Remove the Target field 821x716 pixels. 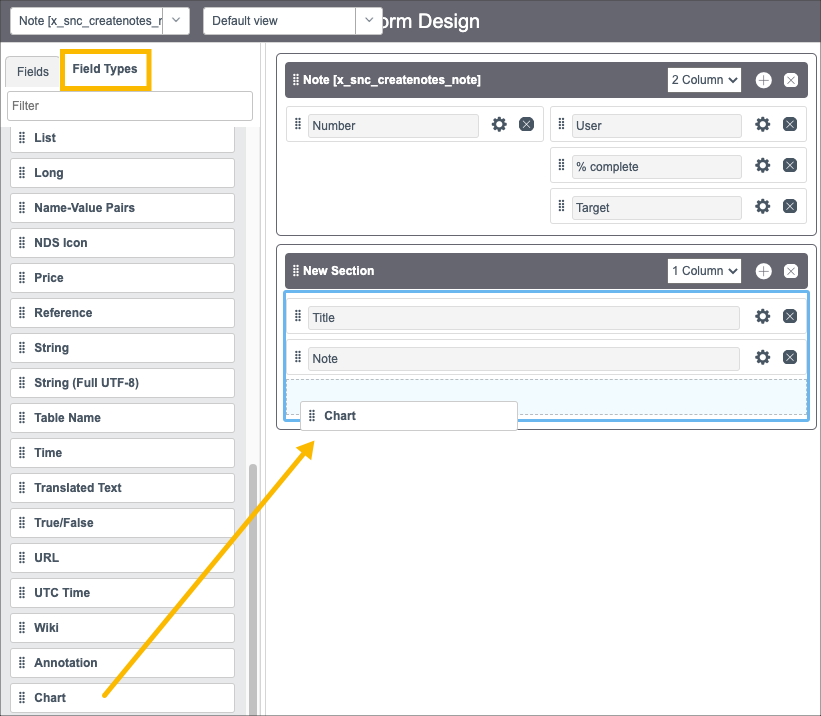791,207
